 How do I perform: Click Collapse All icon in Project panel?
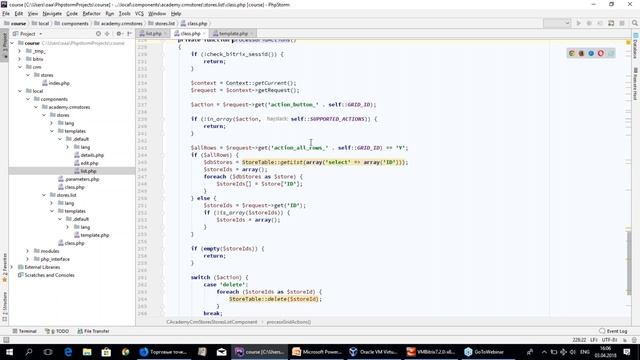107,34
